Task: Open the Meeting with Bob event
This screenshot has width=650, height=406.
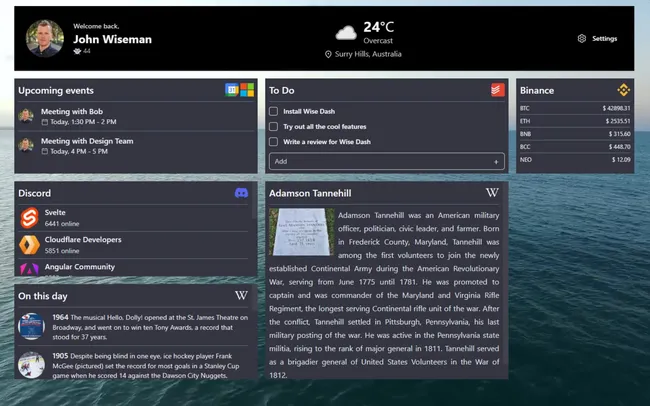Action: [x=136, y=116]
